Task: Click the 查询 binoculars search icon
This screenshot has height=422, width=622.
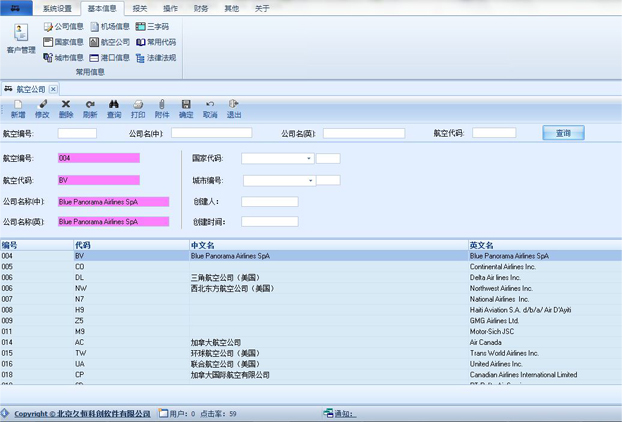Action: (114, 108)
